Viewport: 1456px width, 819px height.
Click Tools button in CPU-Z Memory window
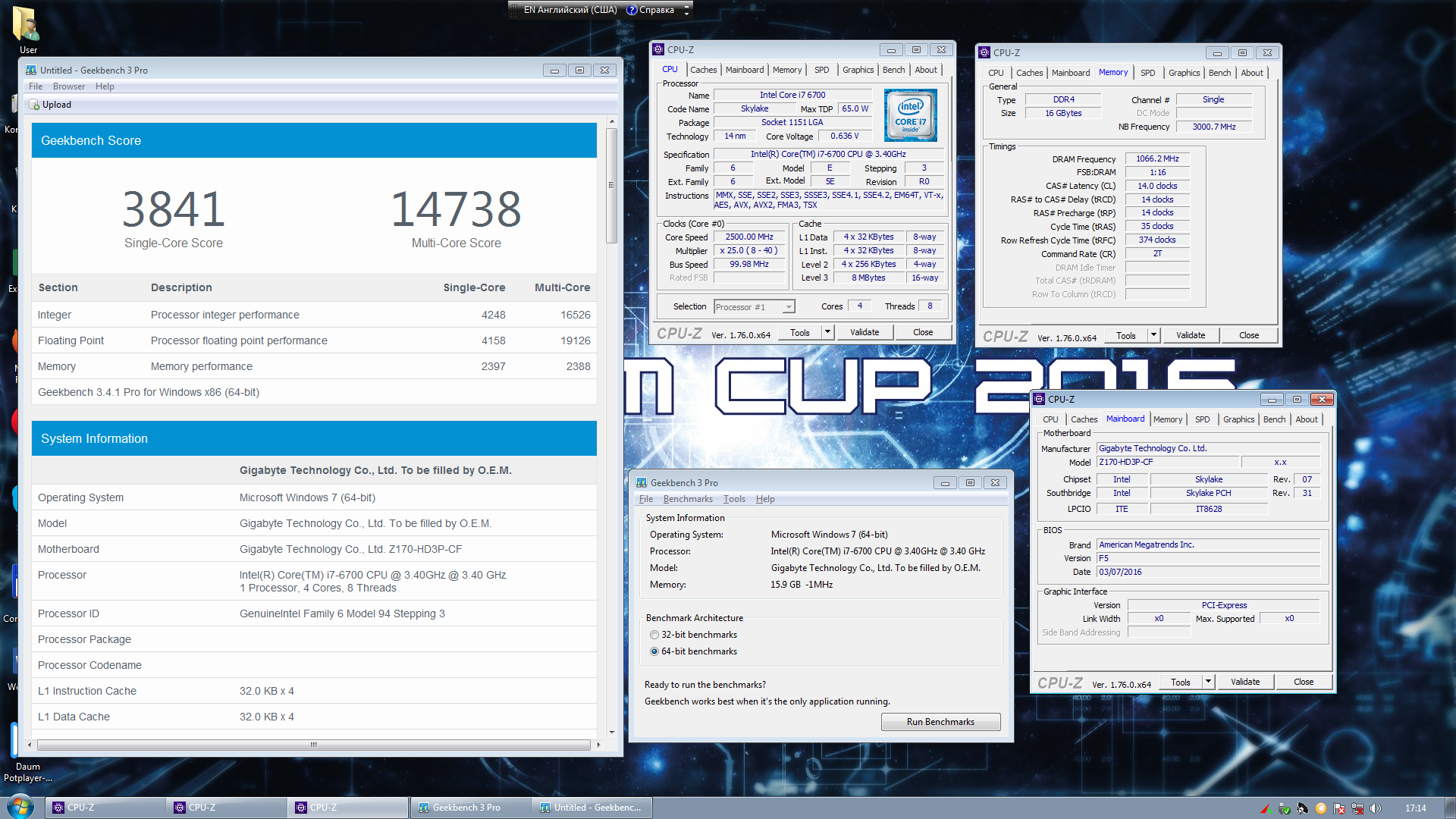pyautogui.click(x=1126, y=335)
